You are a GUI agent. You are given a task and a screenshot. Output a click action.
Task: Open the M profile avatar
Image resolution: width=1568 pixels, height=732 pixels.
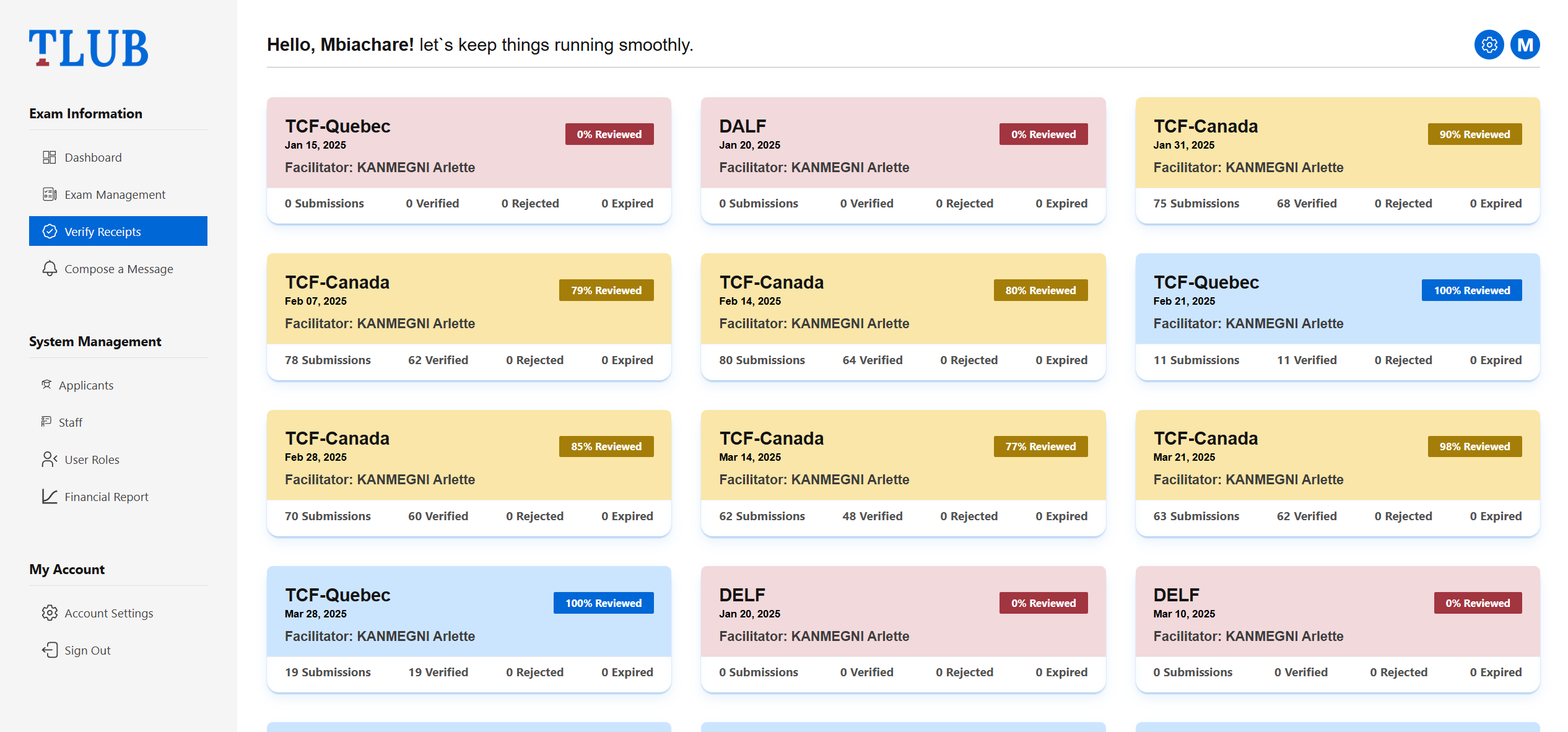point(1525,45)
